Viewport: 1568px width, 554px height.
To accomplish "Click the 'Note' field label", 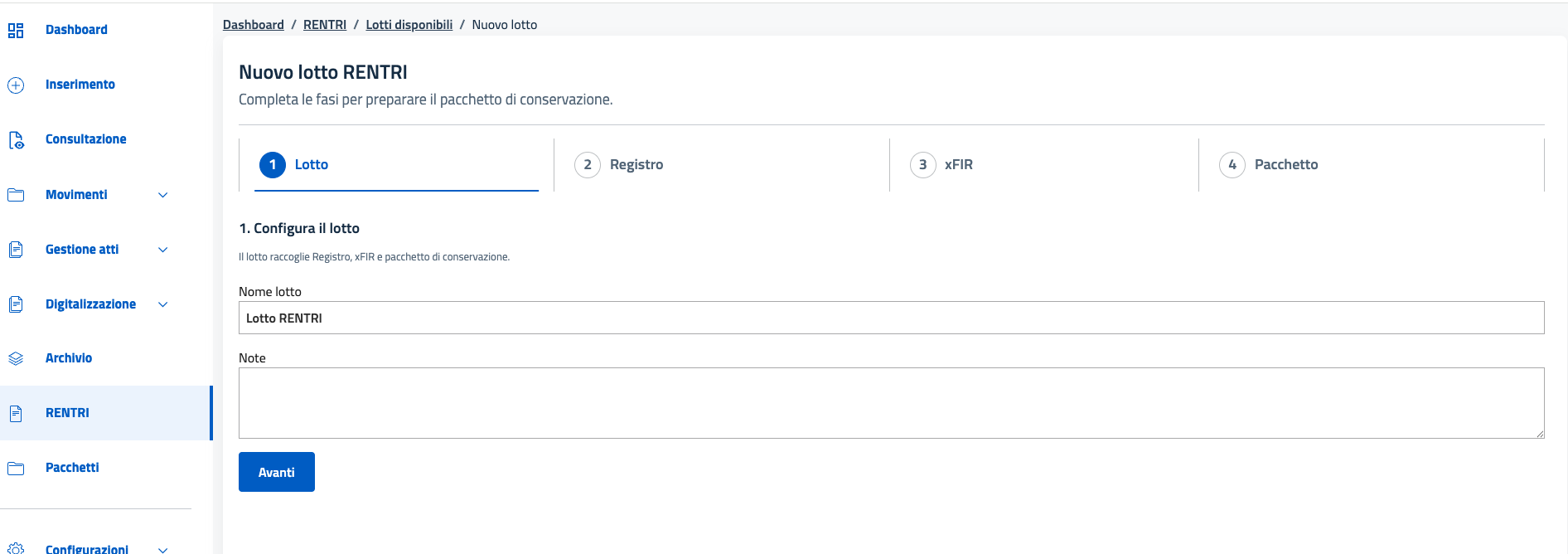I will 252,358.
